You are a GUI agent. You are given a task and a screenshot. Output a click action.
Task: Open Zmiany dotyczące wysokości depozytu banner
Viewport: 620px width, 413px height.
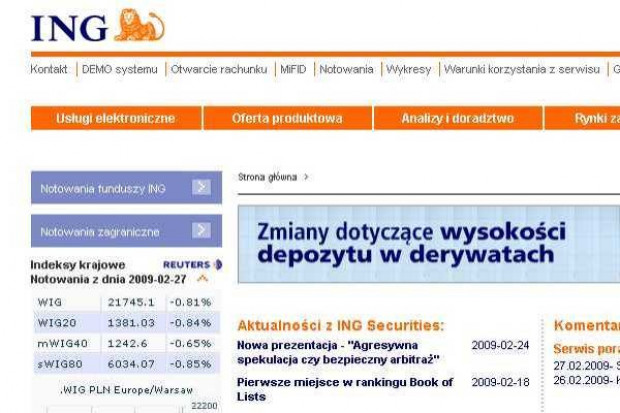click(x=429, y=244)
